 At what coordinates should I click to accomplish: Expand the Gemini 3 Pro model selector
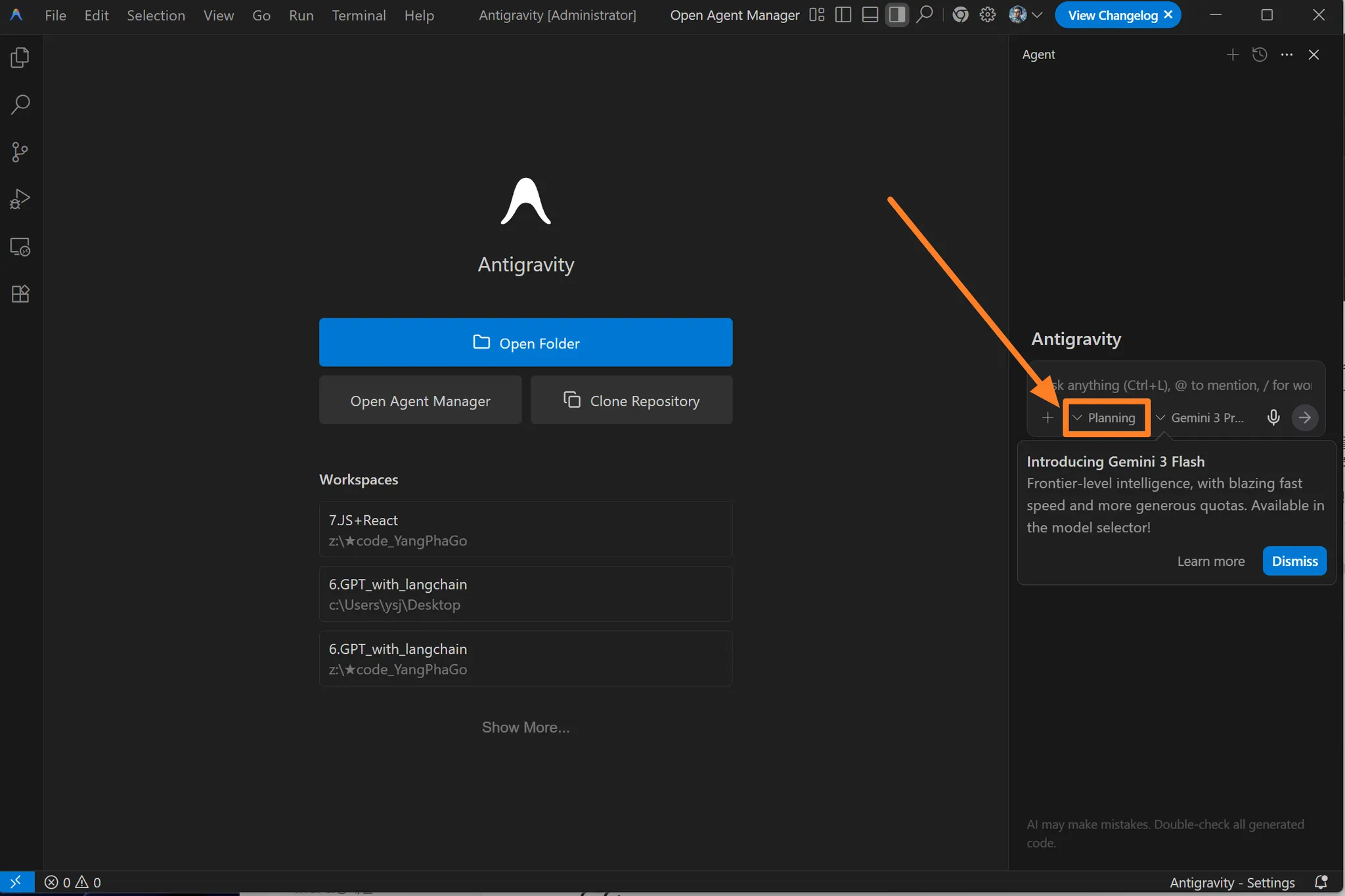1201,417
